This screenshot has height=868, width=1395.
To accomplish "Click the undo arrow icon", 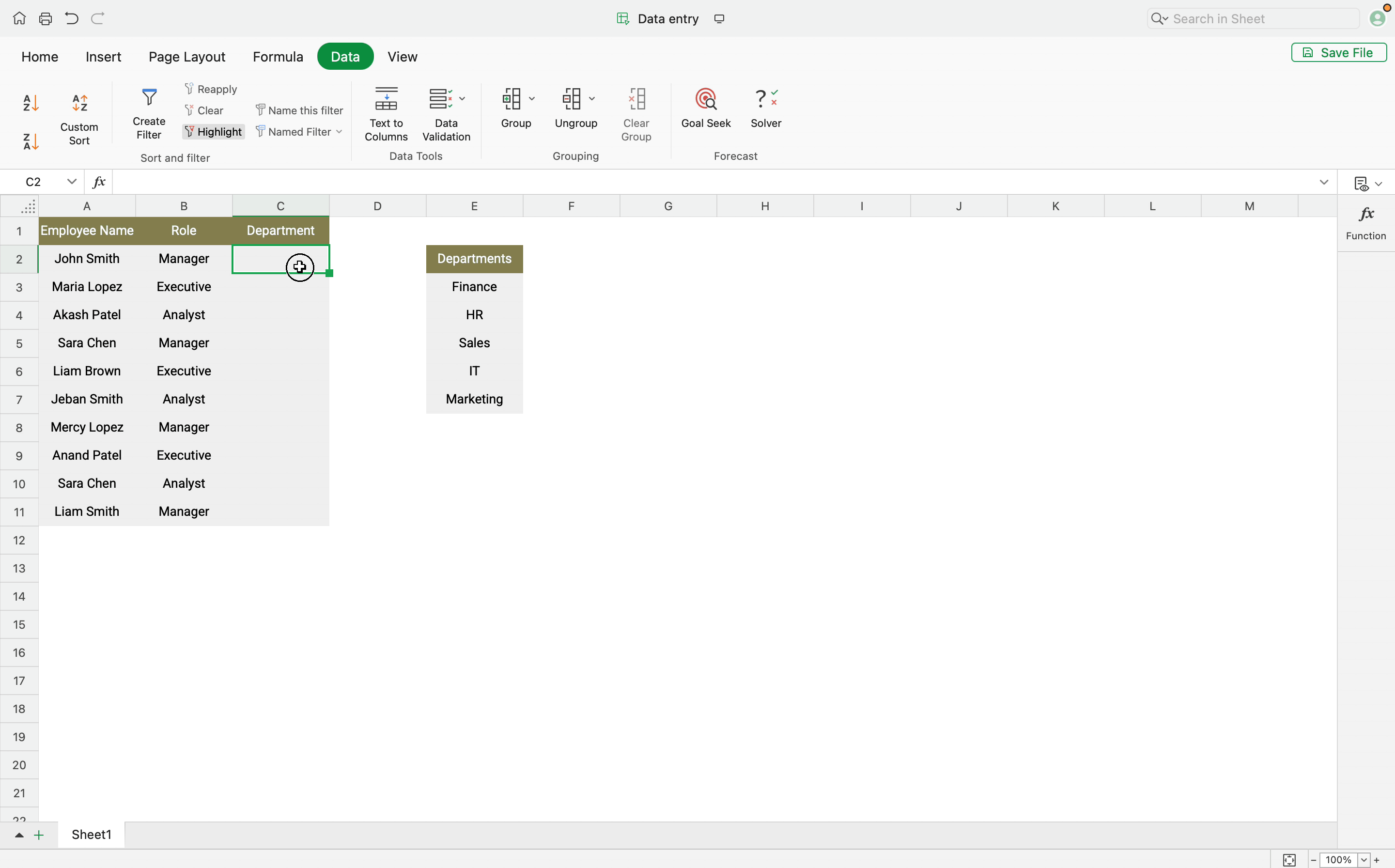I will tap(72, 19).
